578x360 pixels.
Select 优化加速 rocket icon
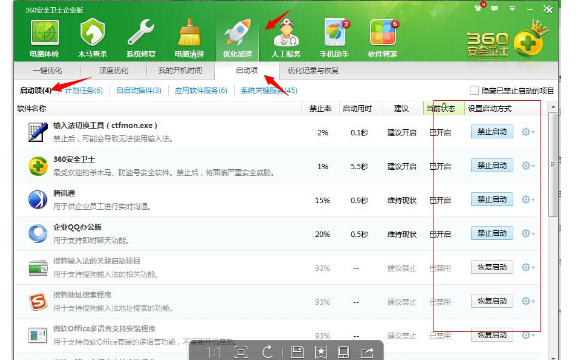[237, 33]
